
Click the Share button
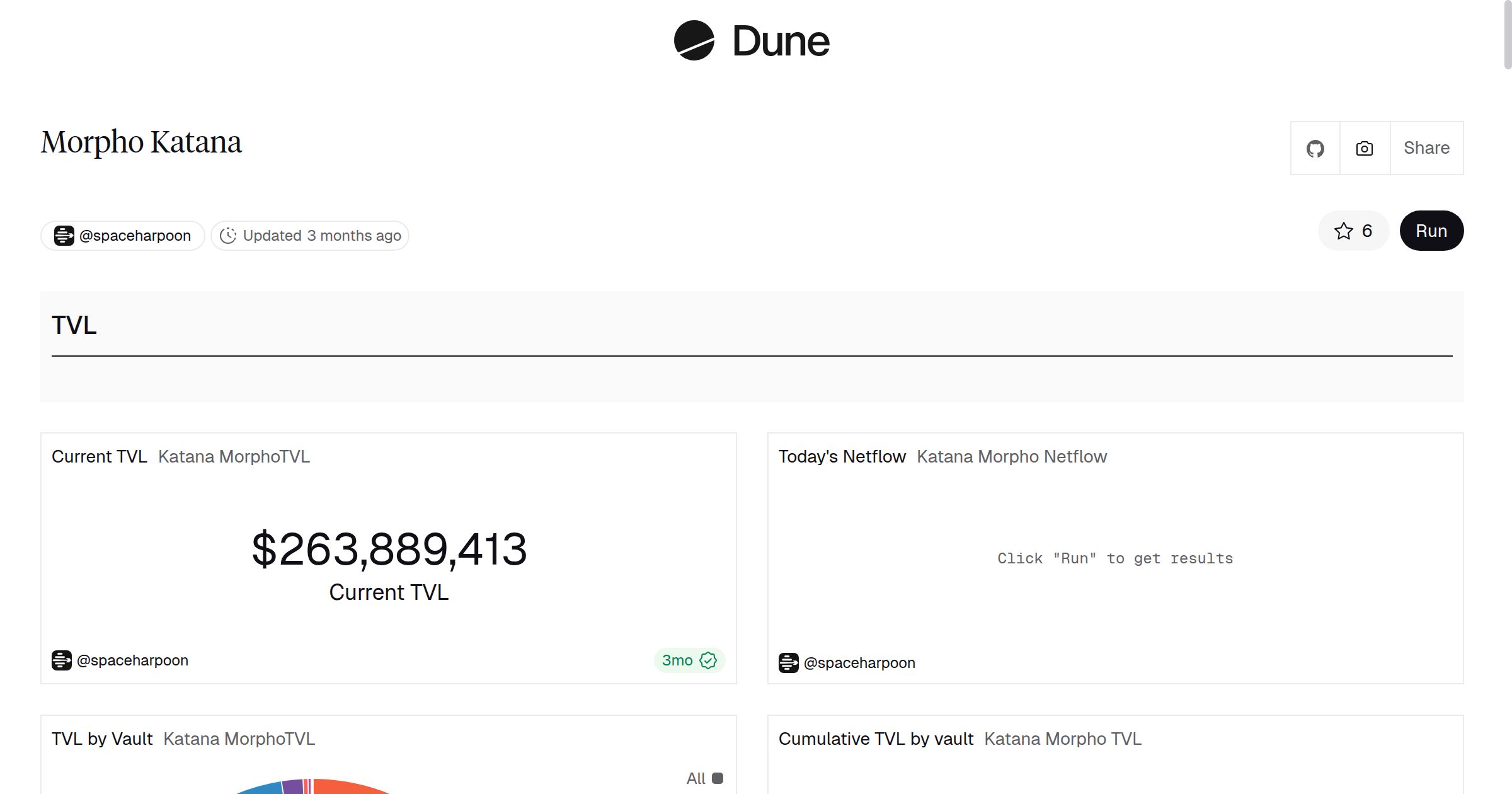1426,148
